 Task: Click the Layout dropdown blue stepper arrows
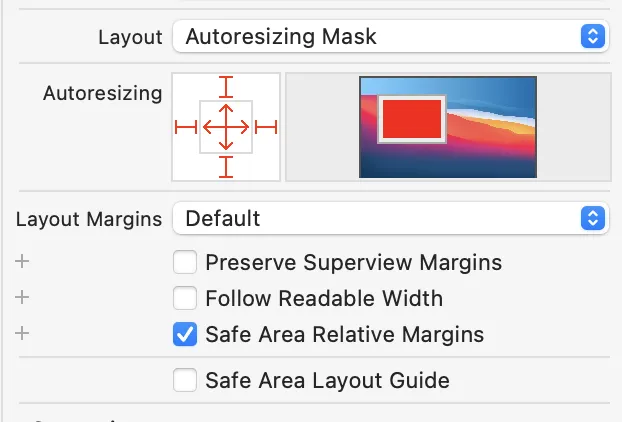pyautogui.click(x=593, y=36)
